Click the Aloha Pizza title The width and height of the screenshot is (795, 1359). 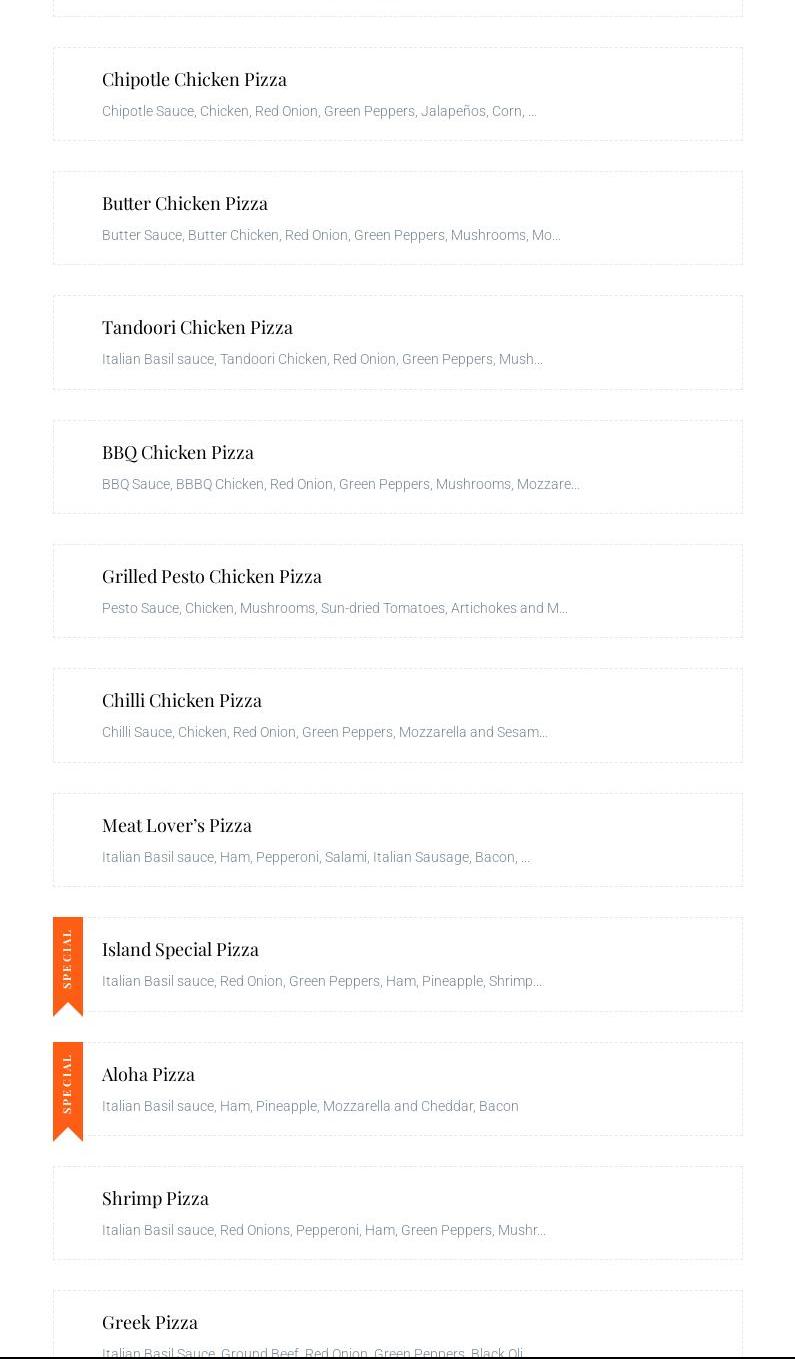148,1073
